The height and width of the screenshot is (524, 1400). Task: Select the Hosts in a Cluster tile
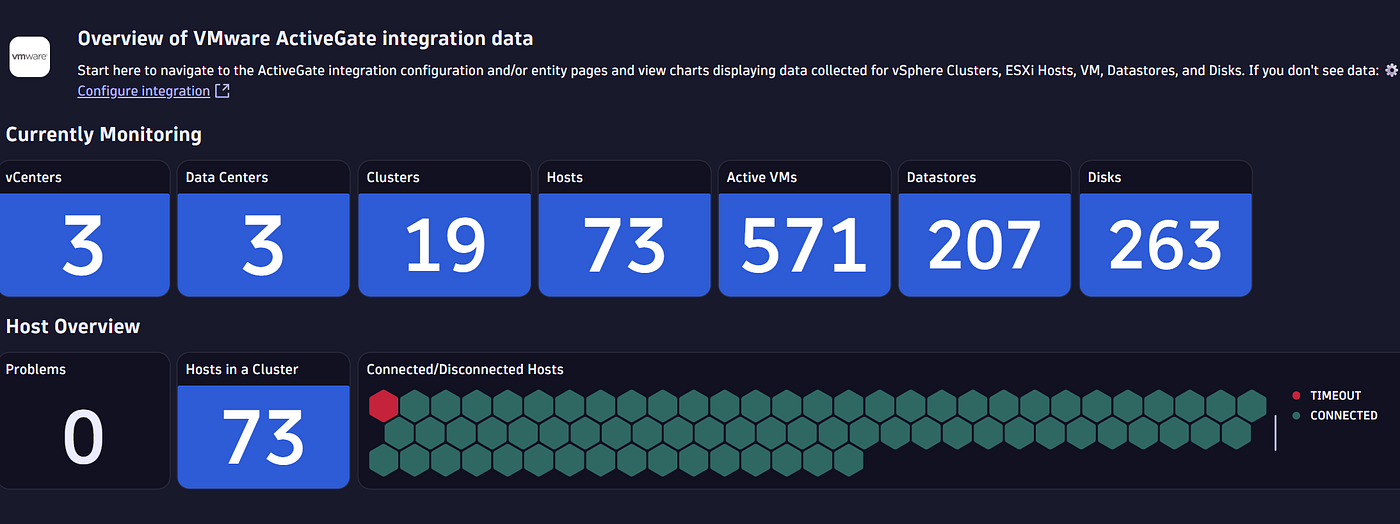[x=264, y=420]
